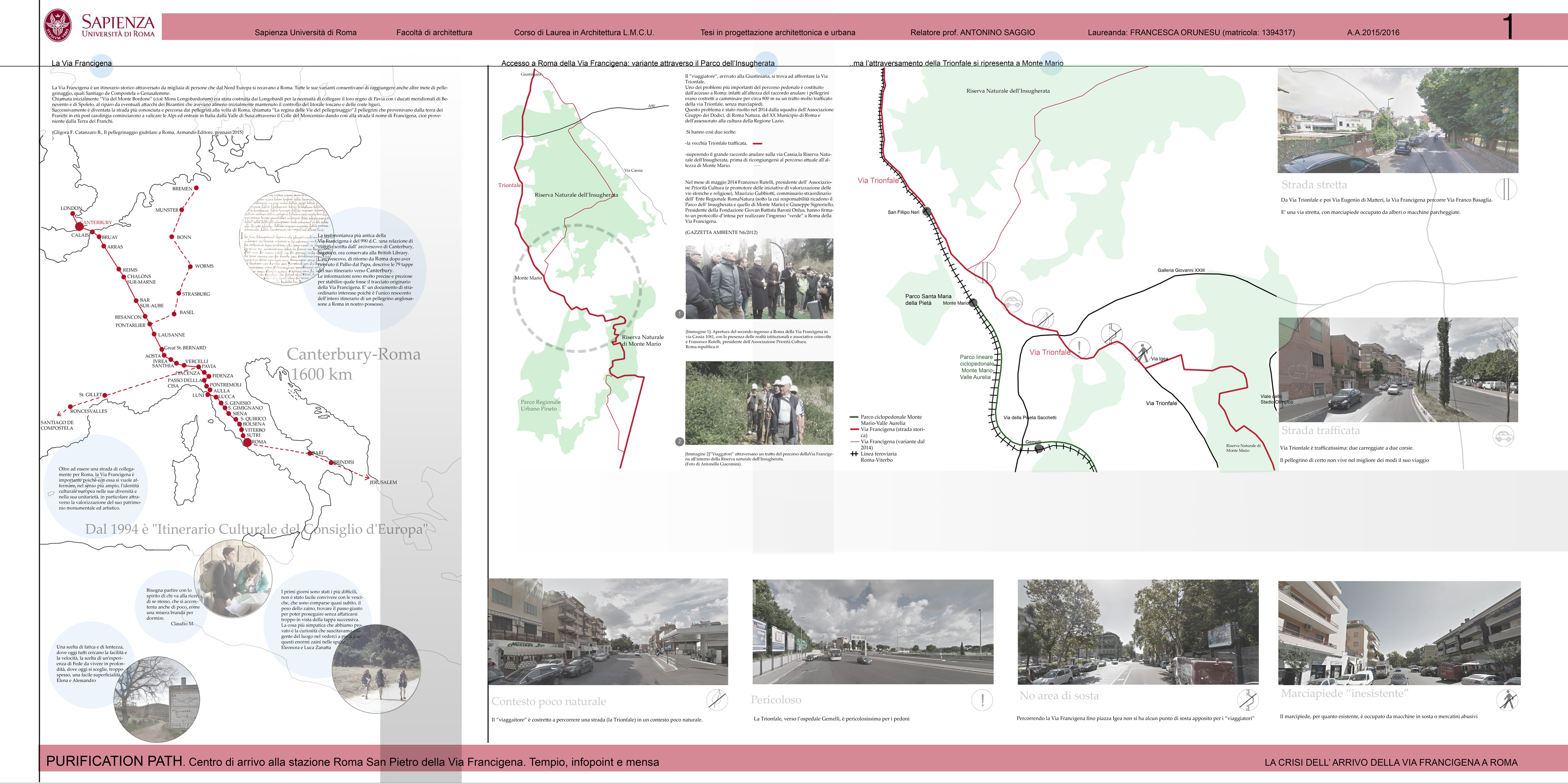This screenshot has width=1568, height=783.
Task: Click the no-rest-area icon beside No area di sosta
Action: [x=1248, y=700]
